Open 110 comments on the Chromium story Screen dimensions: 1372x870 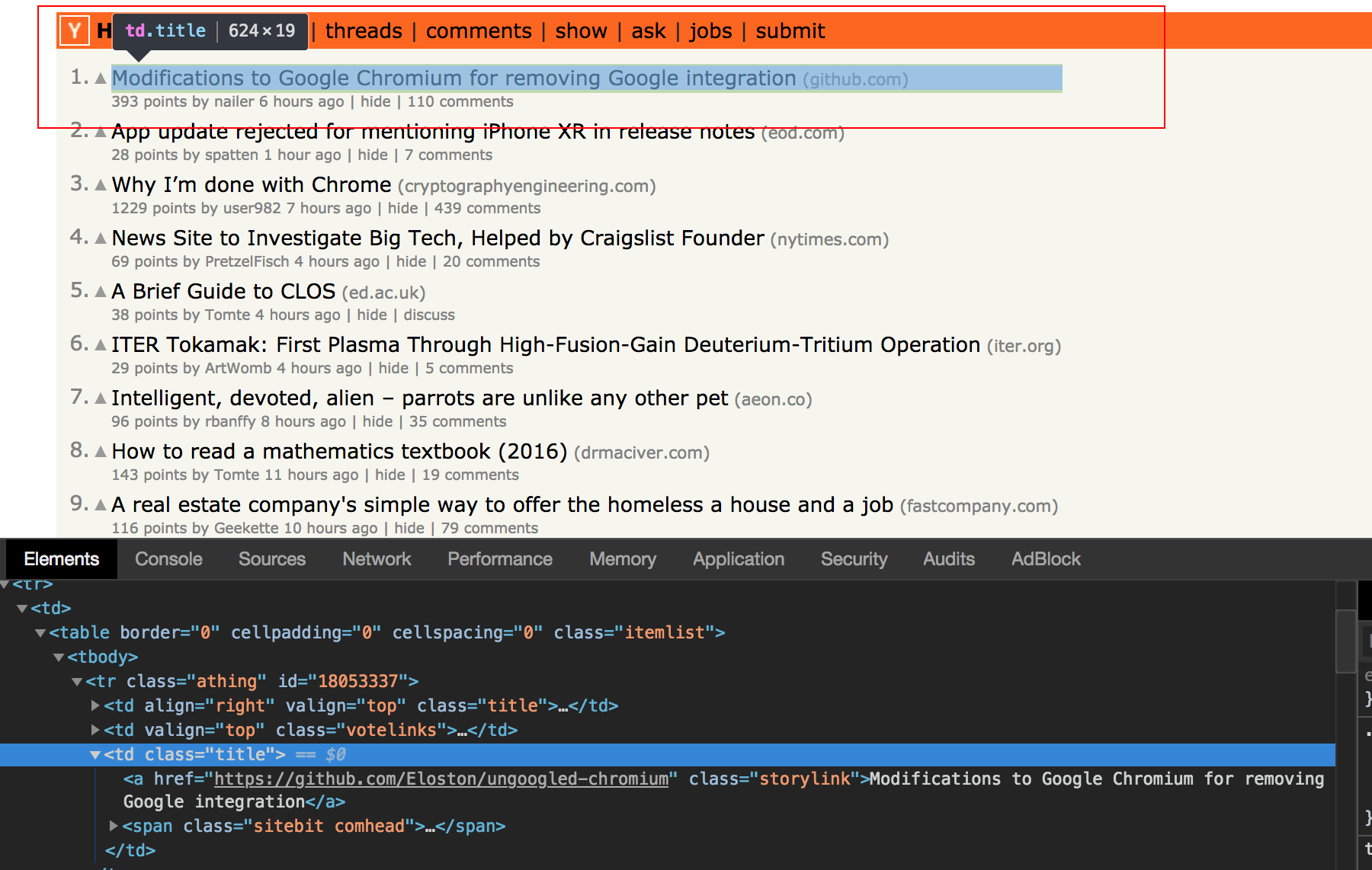(460, 101)
